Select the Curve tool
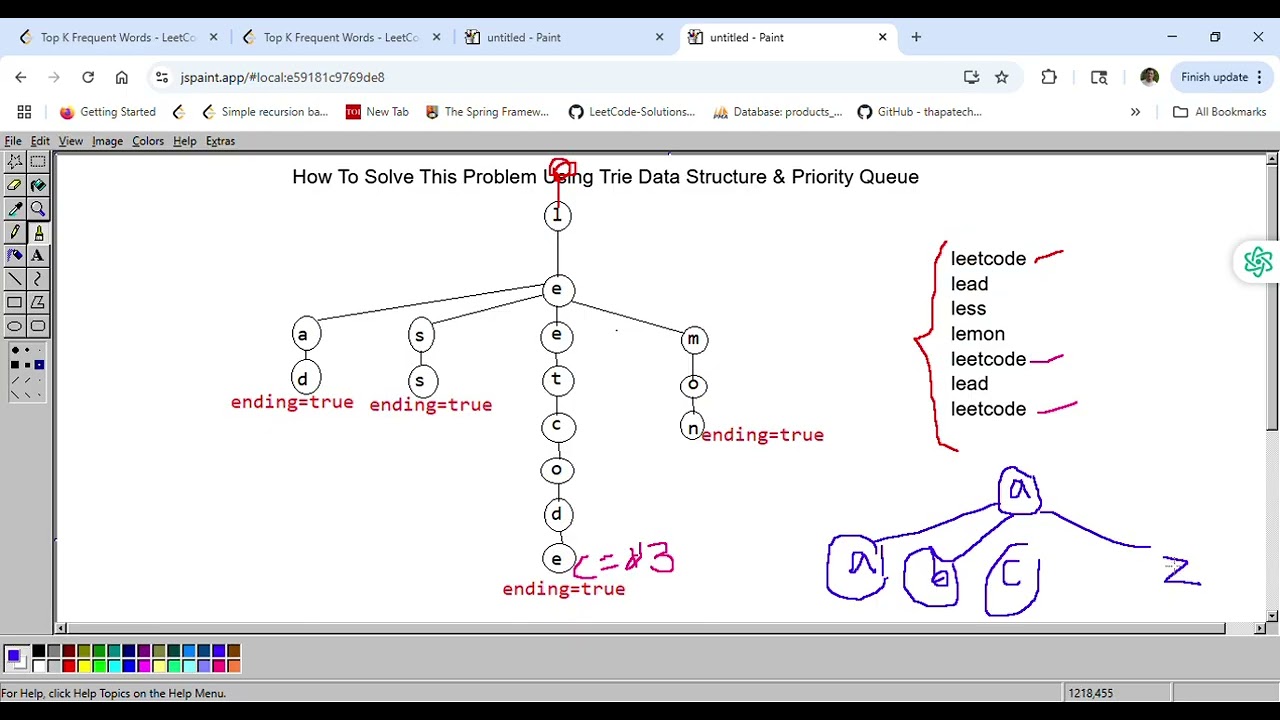 tap(38, 279)
